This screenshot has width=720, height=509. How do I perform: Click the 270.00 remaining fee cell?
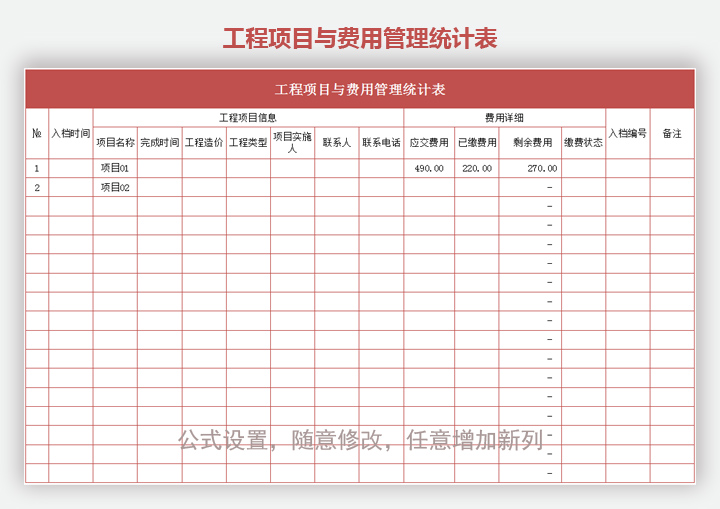click(530, 168)
